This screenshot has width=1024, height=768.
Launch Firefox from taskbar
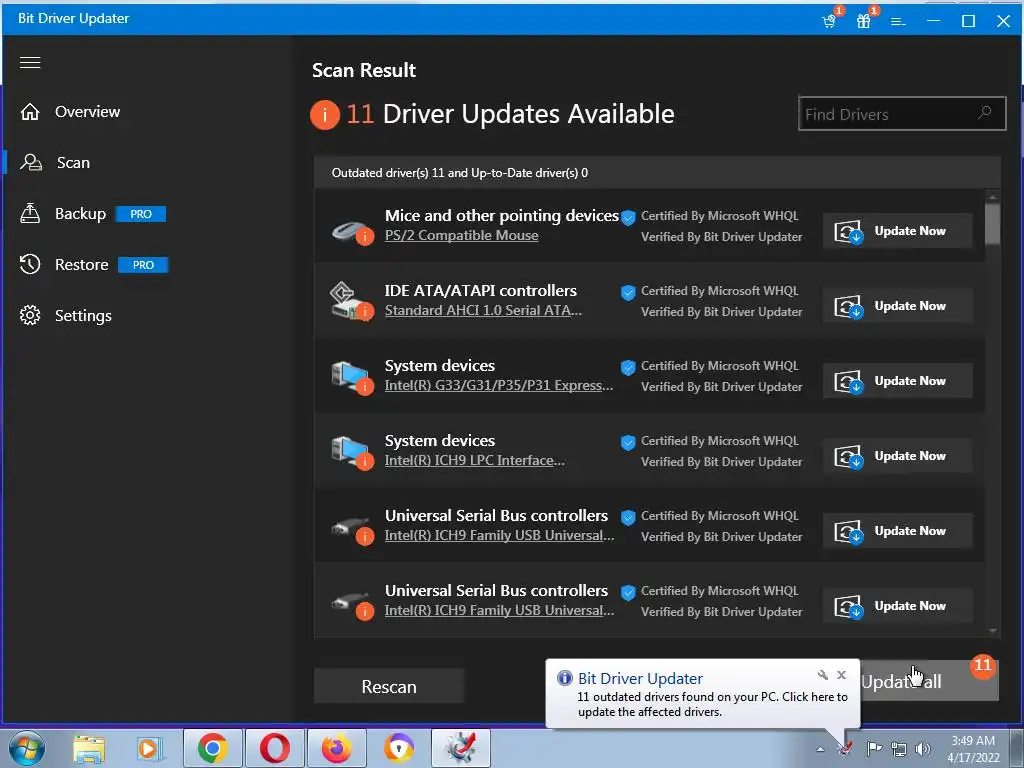click(337, 748)
